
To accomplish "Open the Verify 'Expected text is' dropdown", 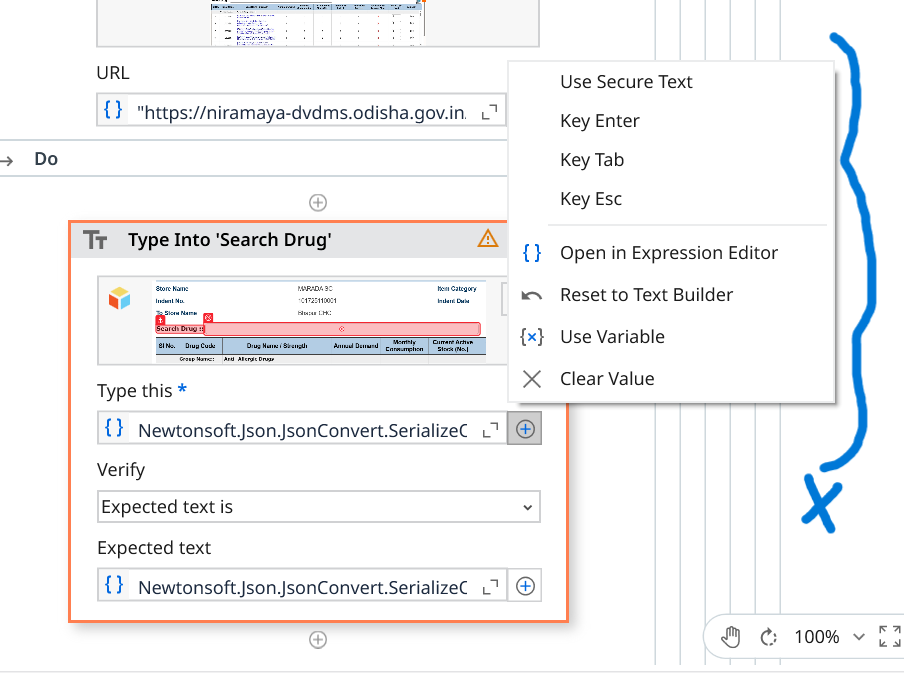I will [x=319, y=507].
